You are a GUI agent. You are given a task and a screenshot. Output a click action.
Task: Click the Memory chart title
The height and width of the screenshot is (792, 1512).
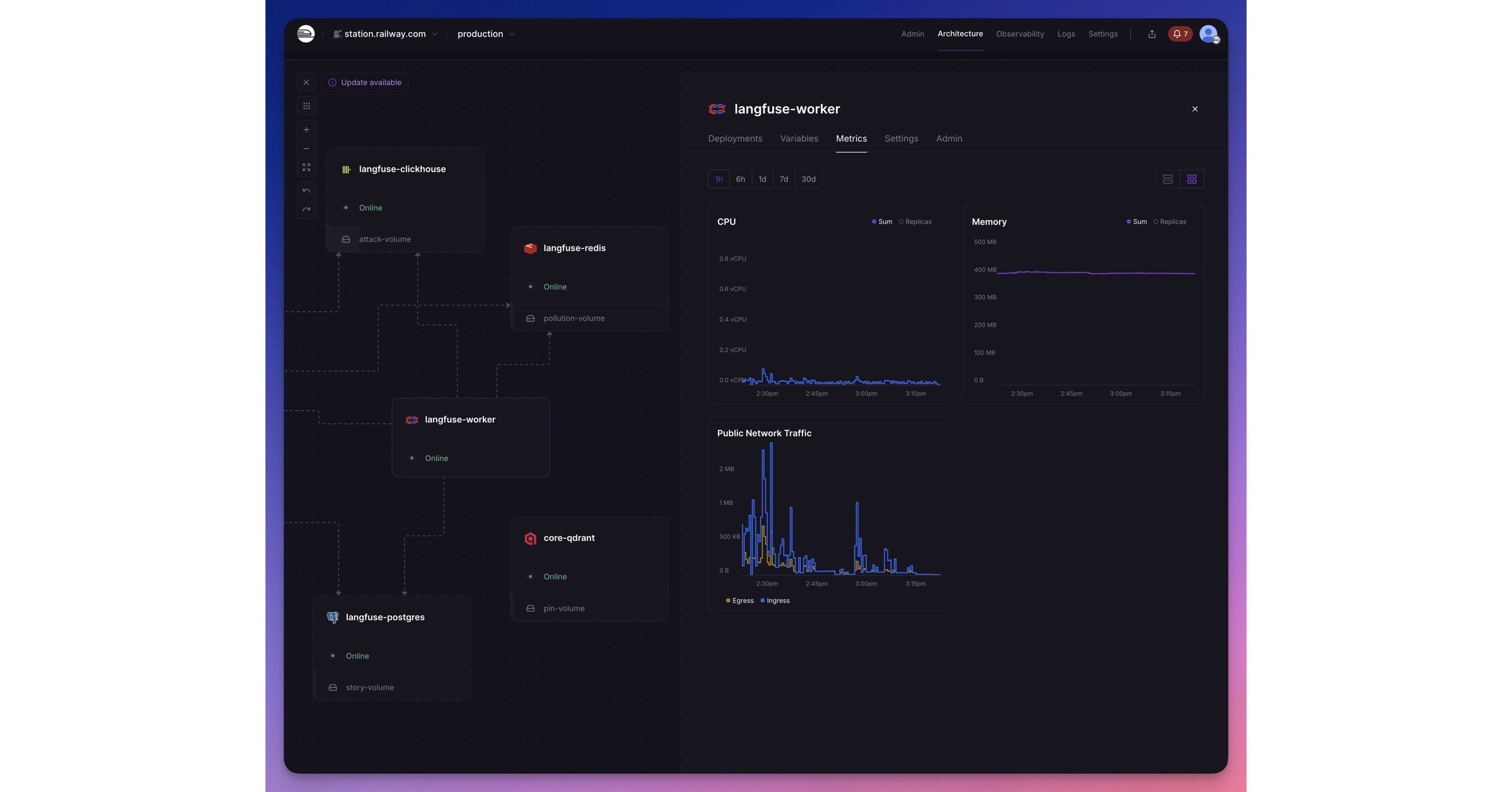coord(988,222)
